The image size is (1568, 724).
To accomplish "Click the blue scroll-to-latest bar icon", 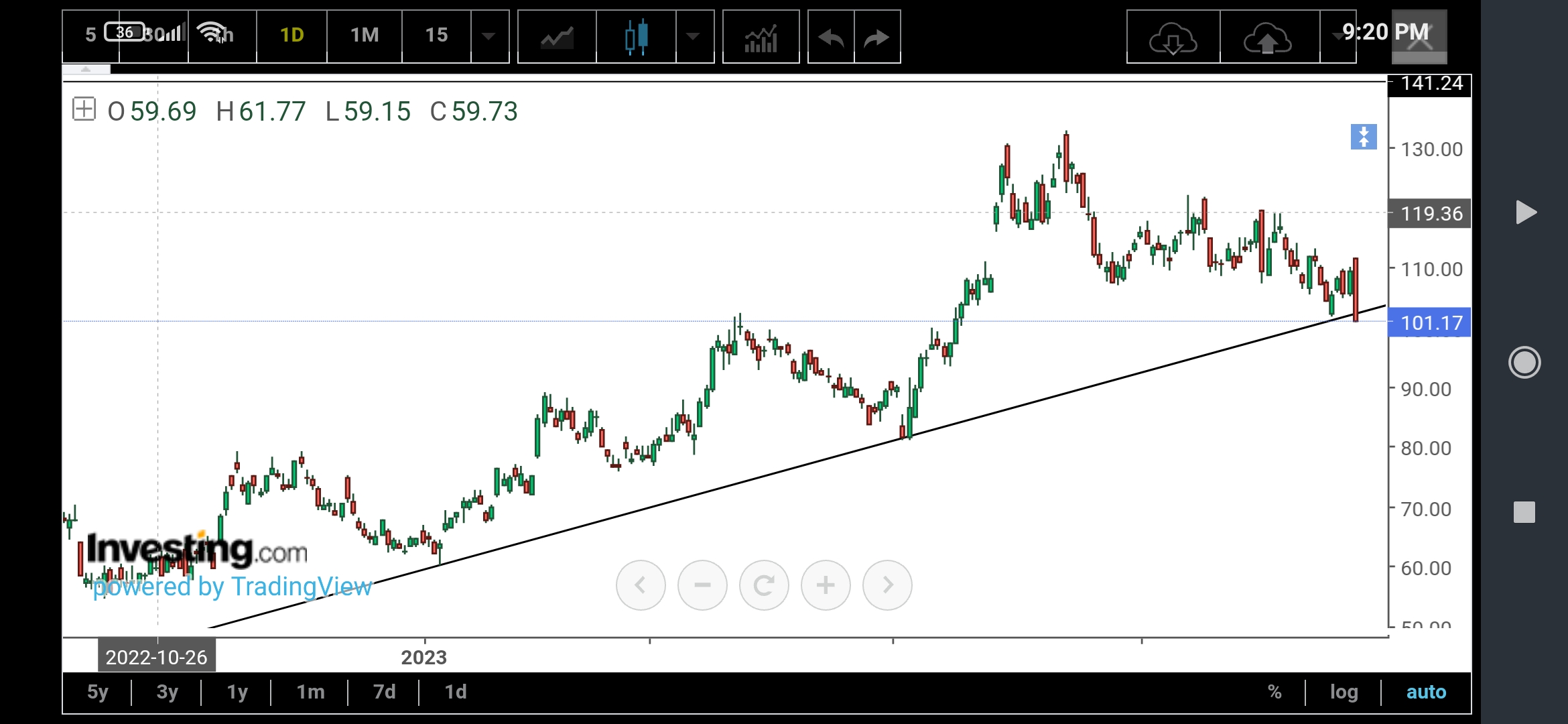I will tap(1363, 137).
